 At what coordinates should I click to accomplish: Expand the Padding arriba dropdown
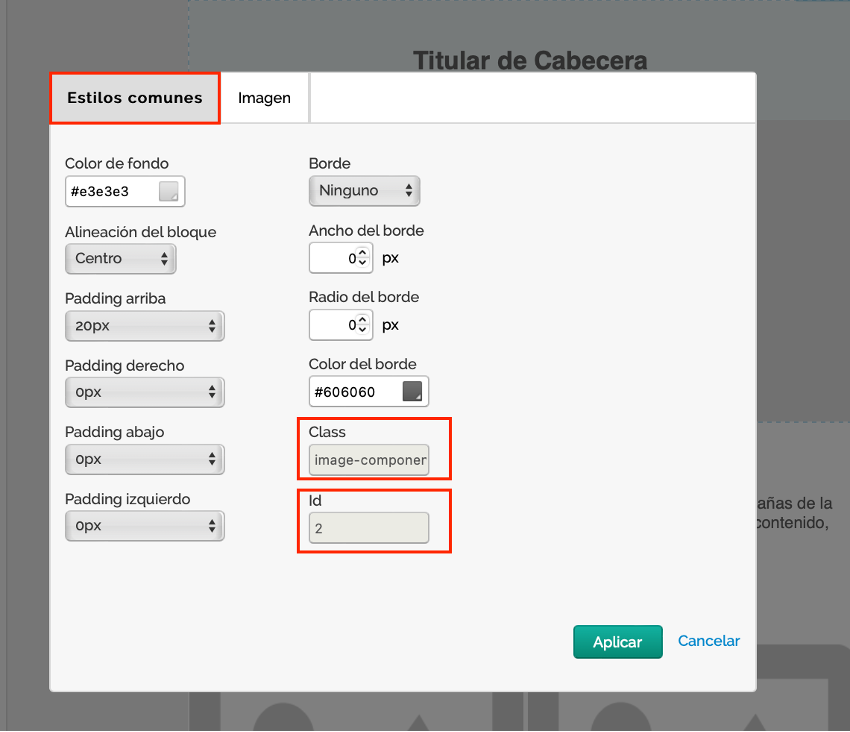(144, 326)
